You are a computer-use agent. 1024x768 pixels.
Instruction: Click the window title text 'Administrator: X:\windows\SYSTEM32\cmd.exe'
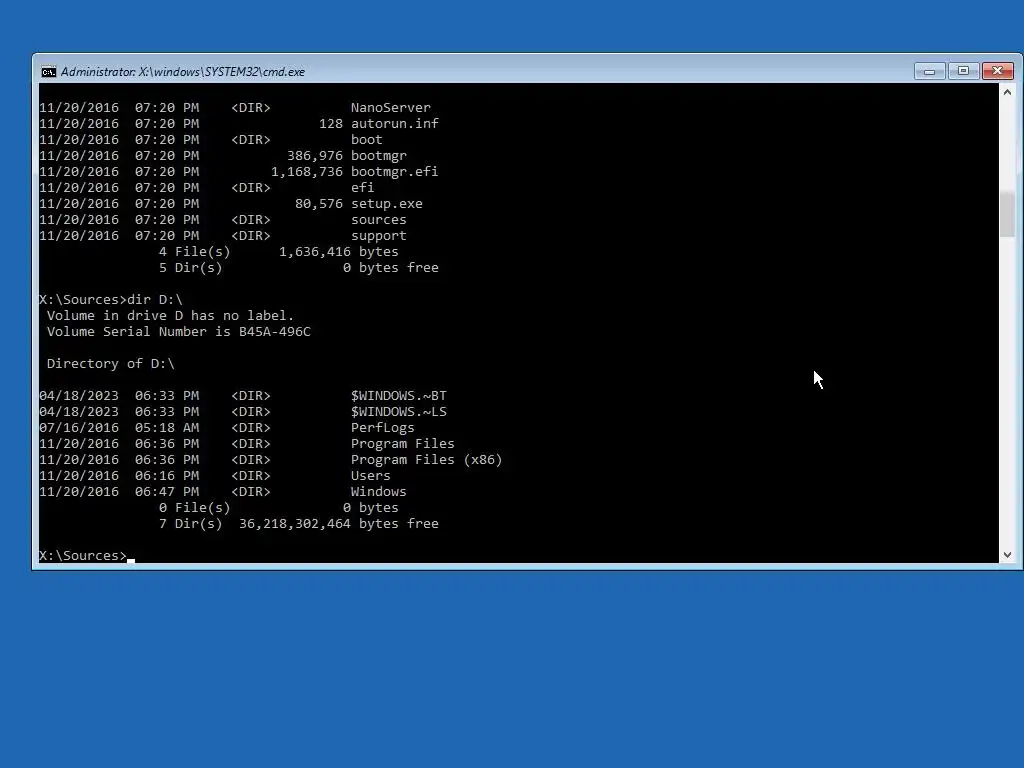pyautogui.click(x=183, y=72)
